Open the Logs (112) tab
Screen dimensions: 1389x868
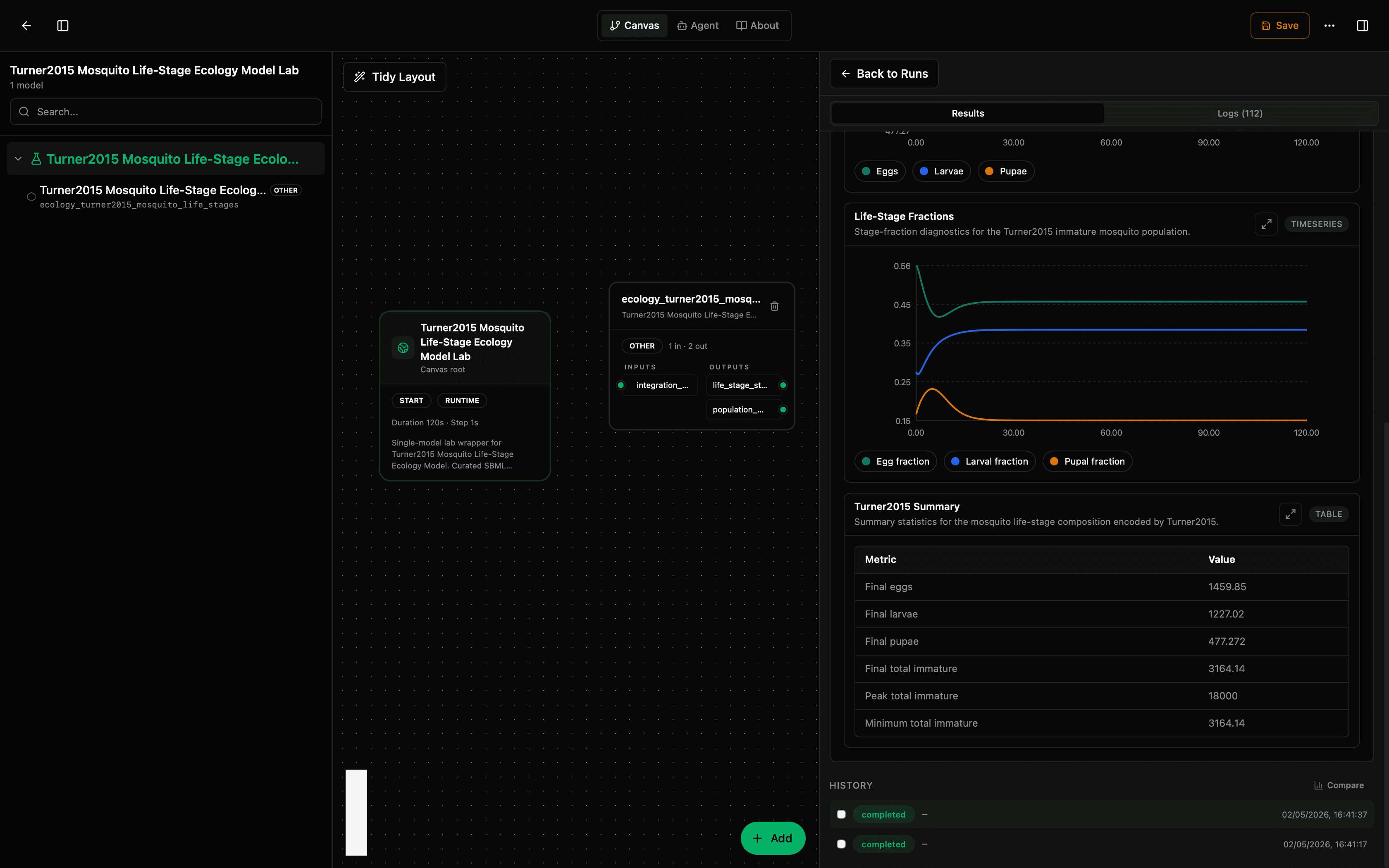[1240, 113]
